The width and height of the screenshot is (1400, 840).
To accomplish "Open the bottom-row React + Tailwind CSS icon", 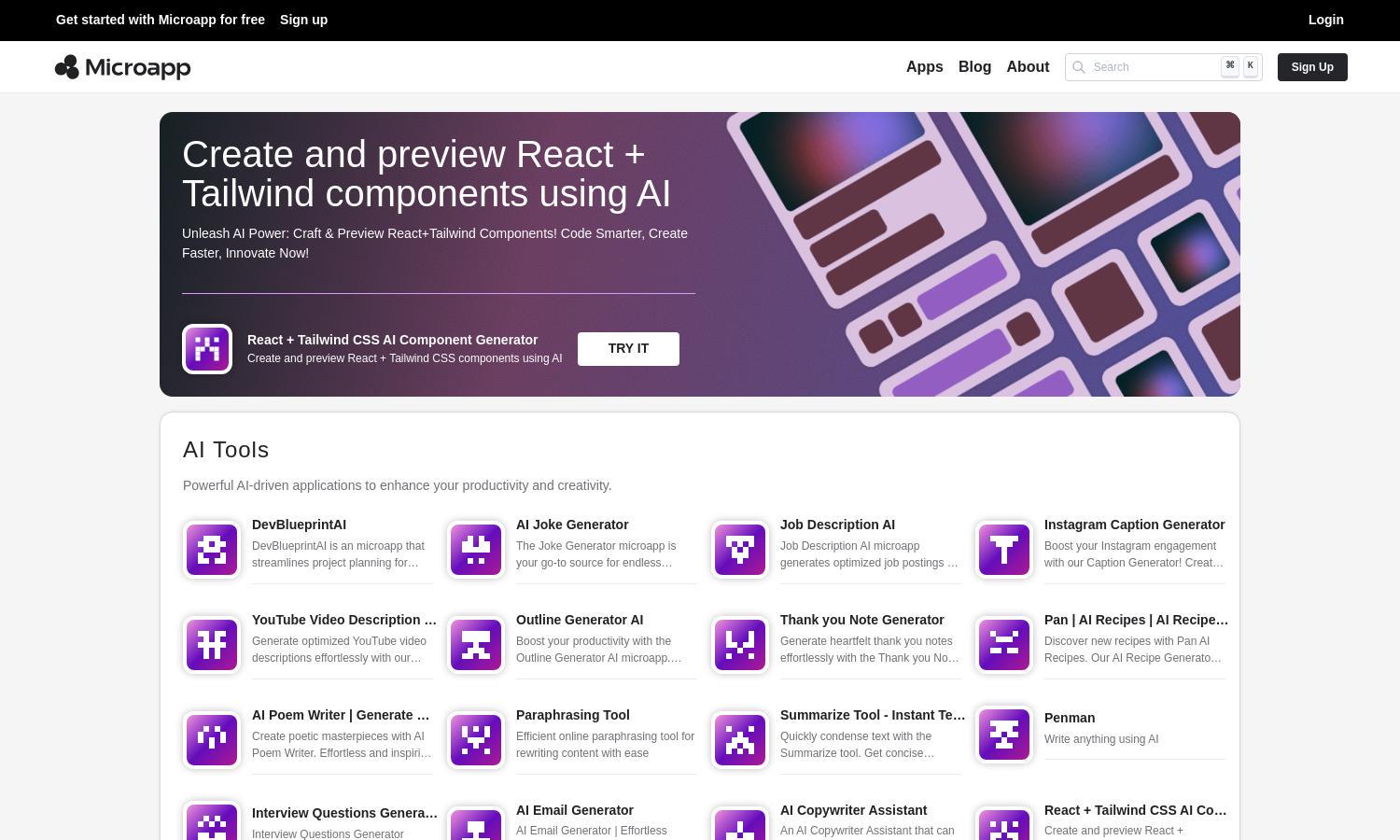I will pos(1004,823).
